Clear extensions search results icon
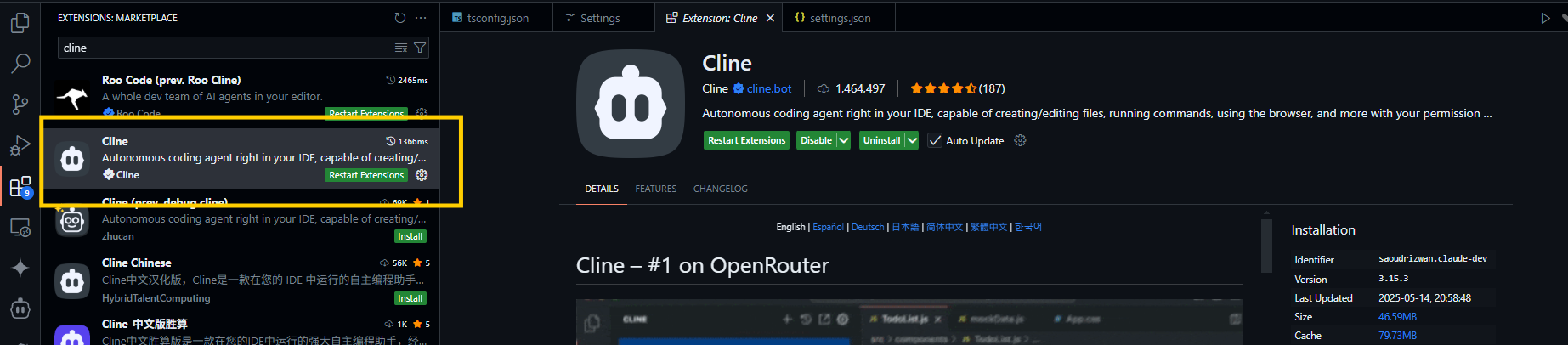The image size is (1568, 345). pos(401,48)
